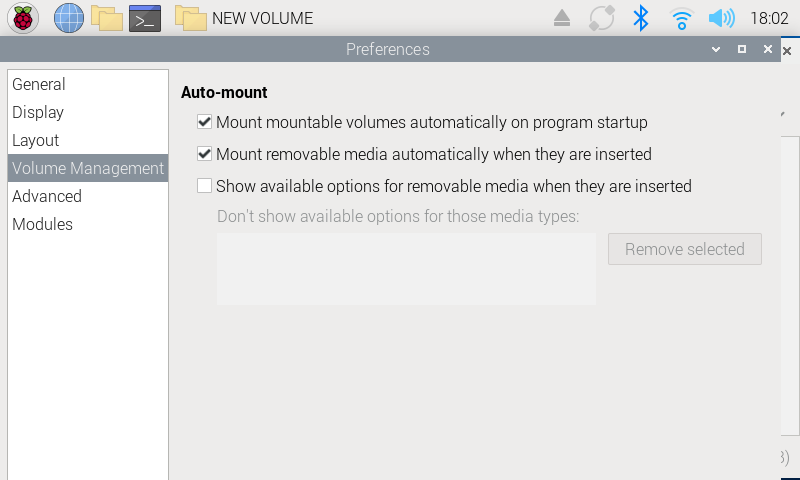Go to the Advanced preferences page
The width and height of the screenshot is (800, 480).
click(x=47, y=197)
